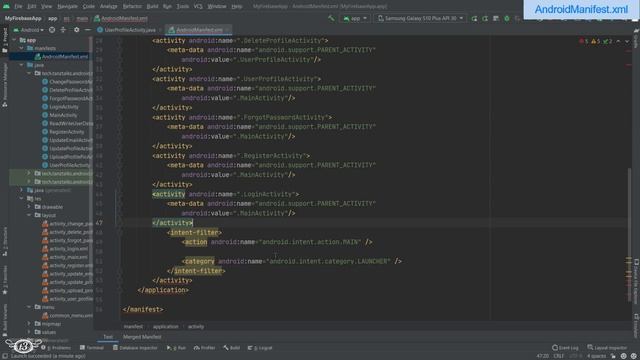640x360 pixels.
Task: Select activity_main.xml layout file
Action: click(x=65, y=257)
